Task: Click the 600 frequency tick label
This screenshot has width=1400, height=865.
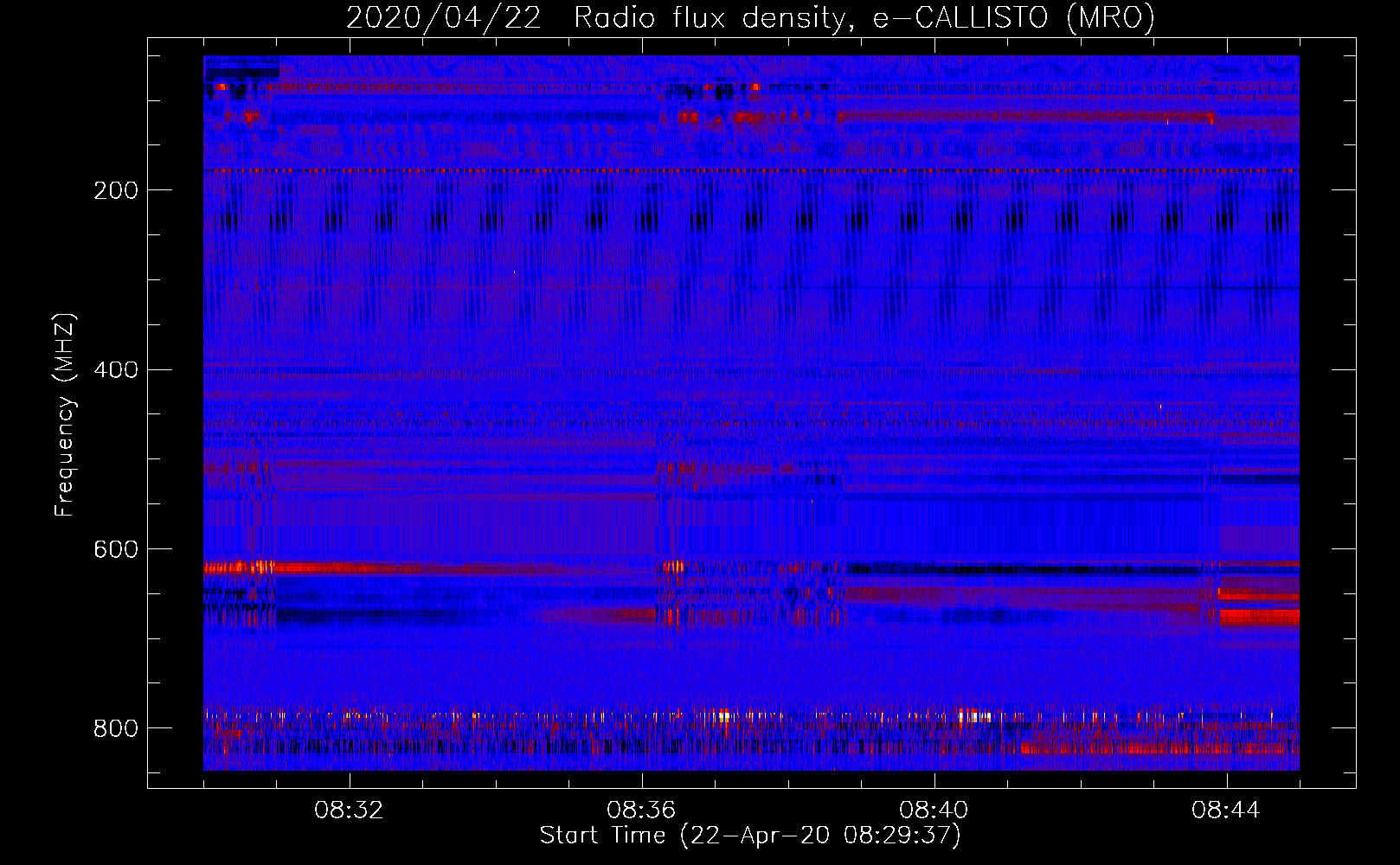Action: (x=116, y=550)
